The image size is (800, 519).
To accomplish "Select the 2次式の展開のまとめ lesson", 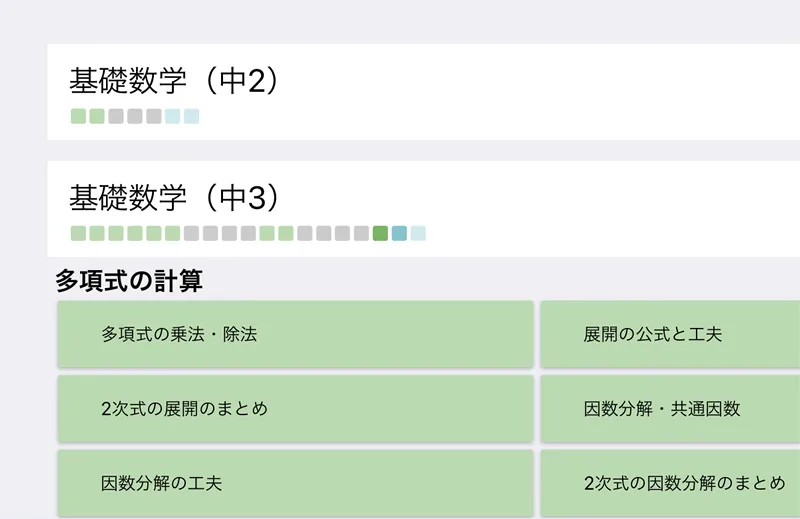I will (x=295, y=408).
